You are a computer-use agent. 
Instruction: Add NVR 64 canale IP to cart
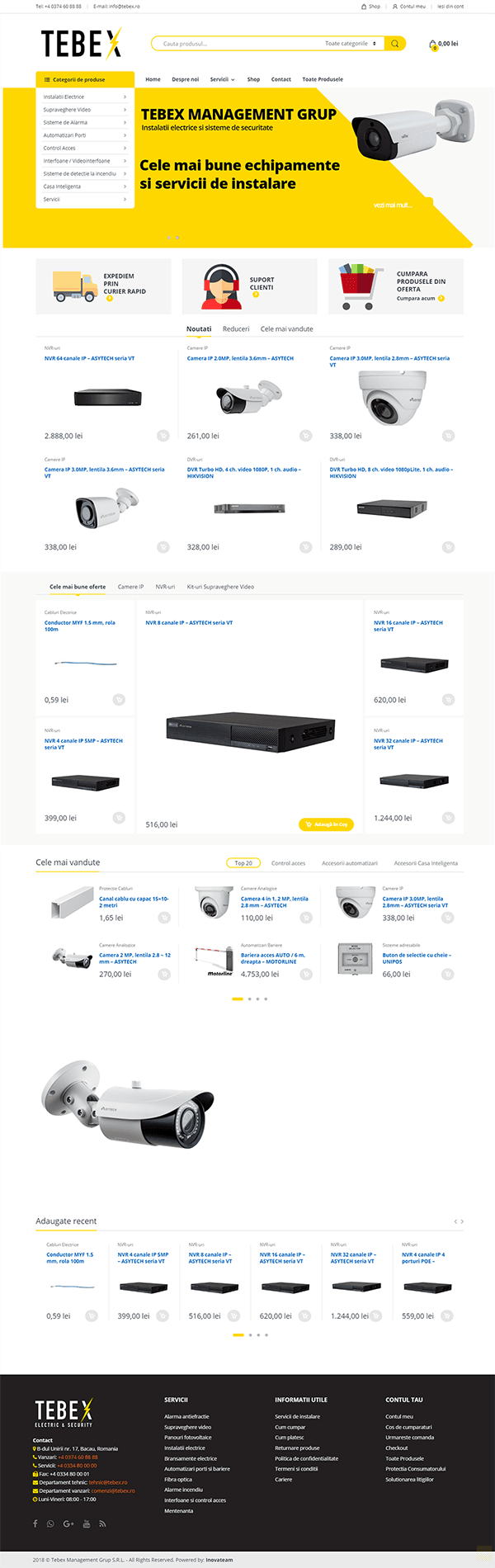click(x=163, y=436)
